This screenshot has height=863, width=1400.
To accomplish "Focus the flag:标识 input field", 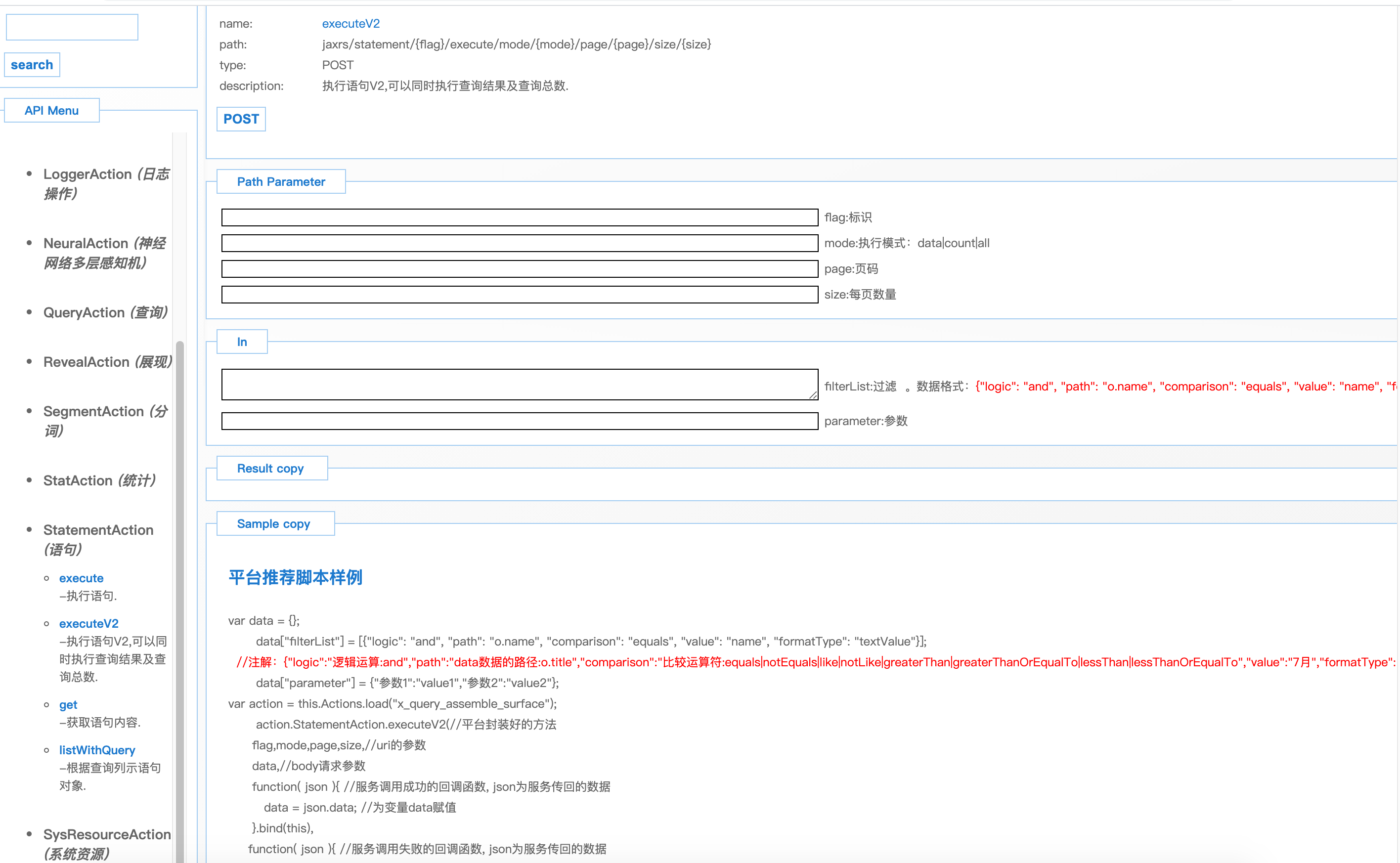I will click(x=520, y=217).
